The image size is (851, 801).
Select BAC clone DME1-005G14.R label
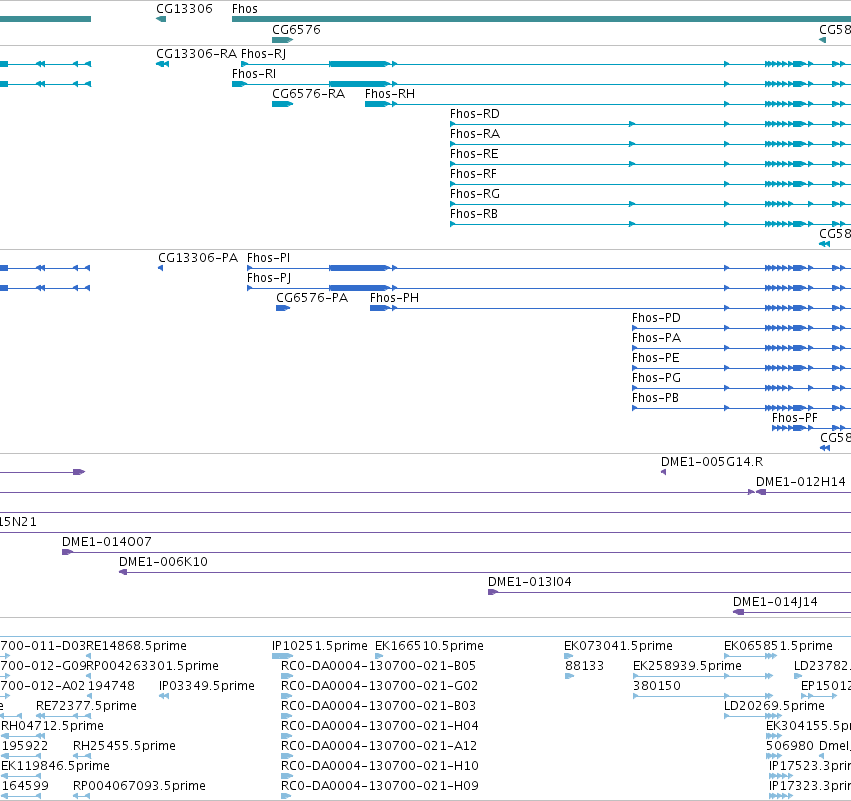tap(712, 462)
